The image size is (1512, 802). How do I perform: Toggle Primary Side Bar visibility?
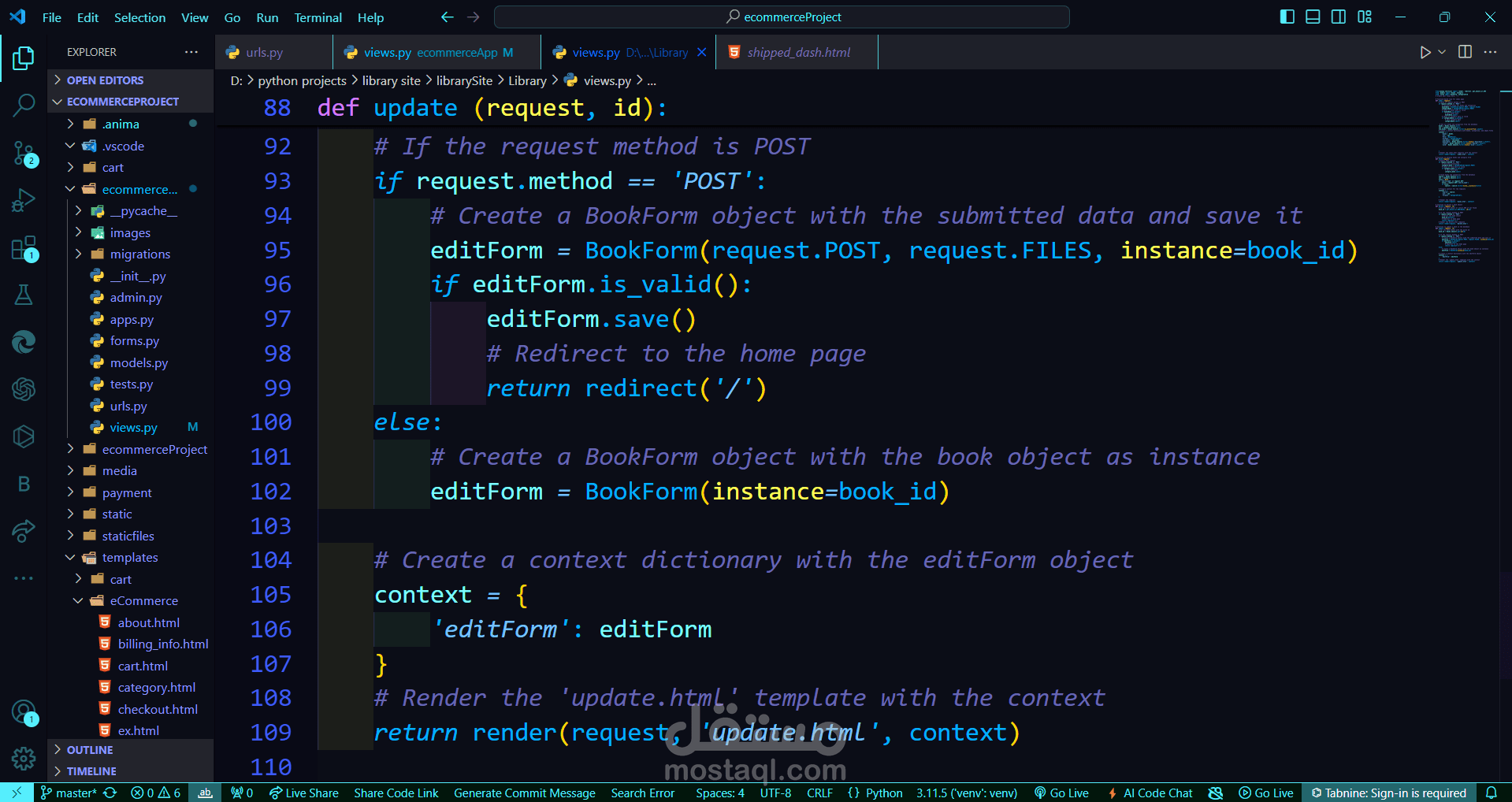(1287, 17)
